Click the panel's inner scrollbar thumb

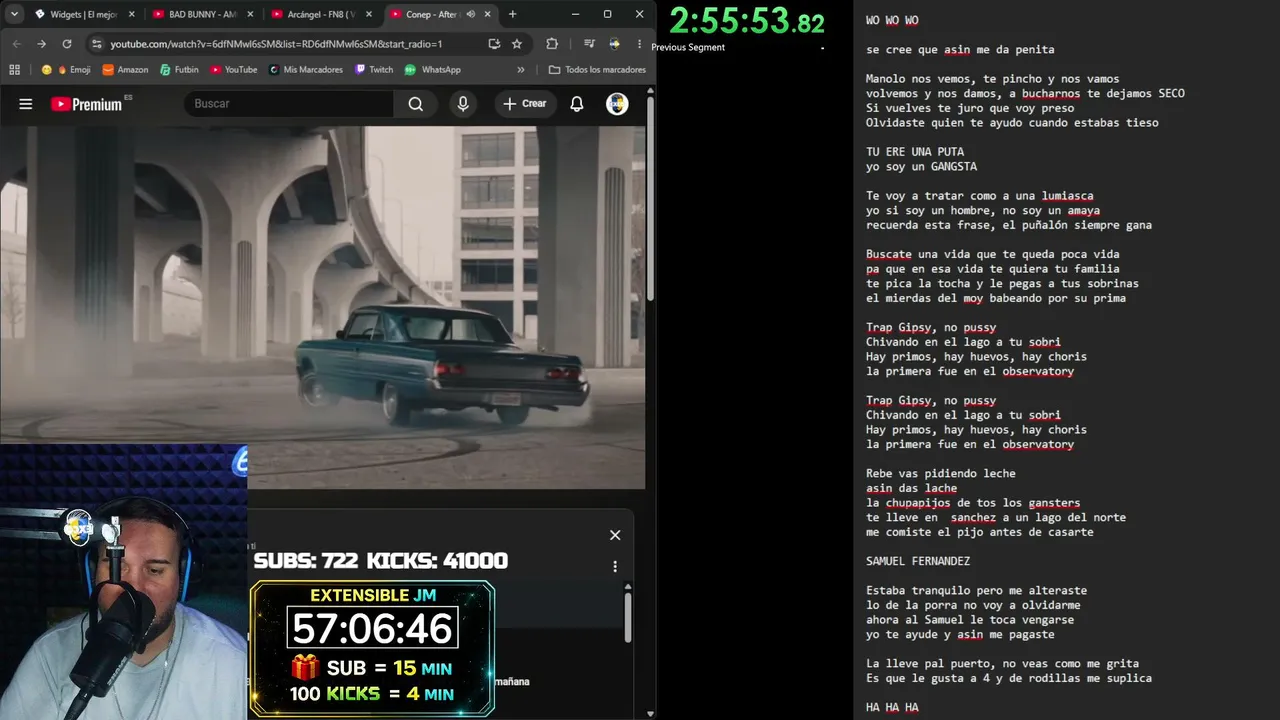(628, 617)
